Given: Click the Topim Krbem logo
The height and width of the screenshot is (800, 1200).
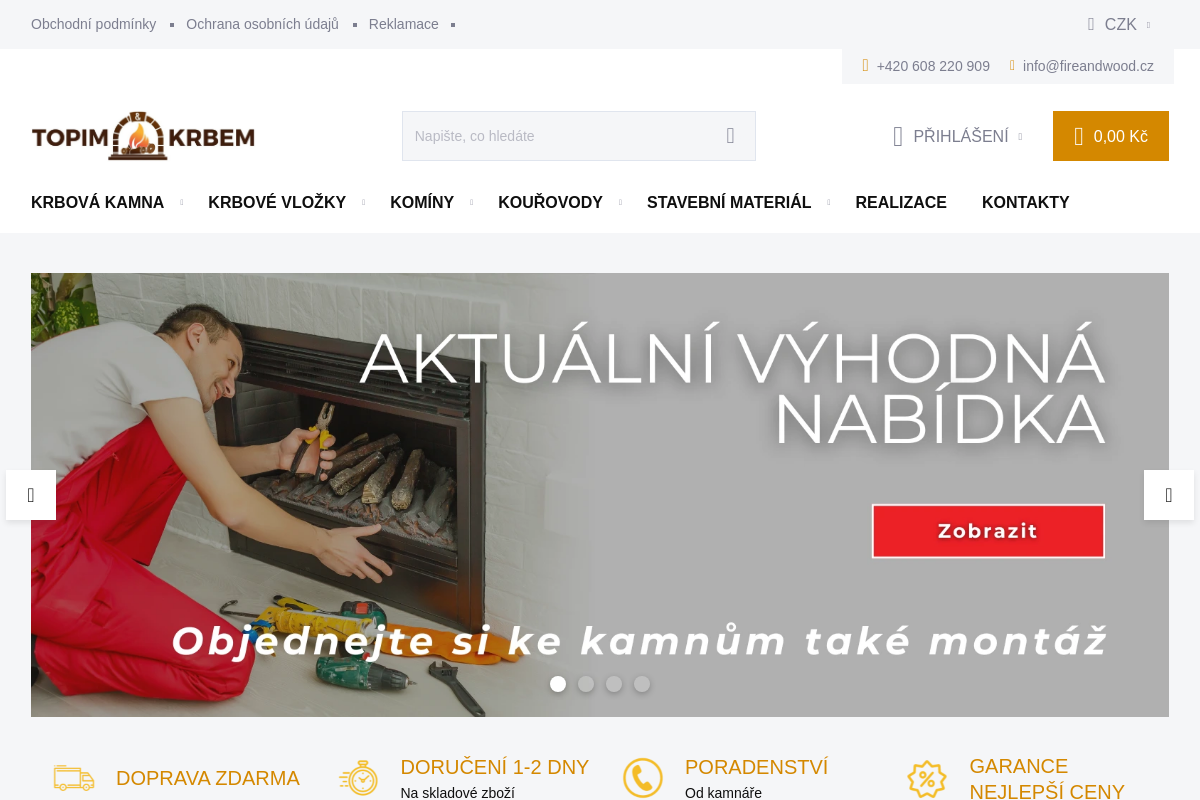Looking at the screenshot, I should (x=143, y=136).
